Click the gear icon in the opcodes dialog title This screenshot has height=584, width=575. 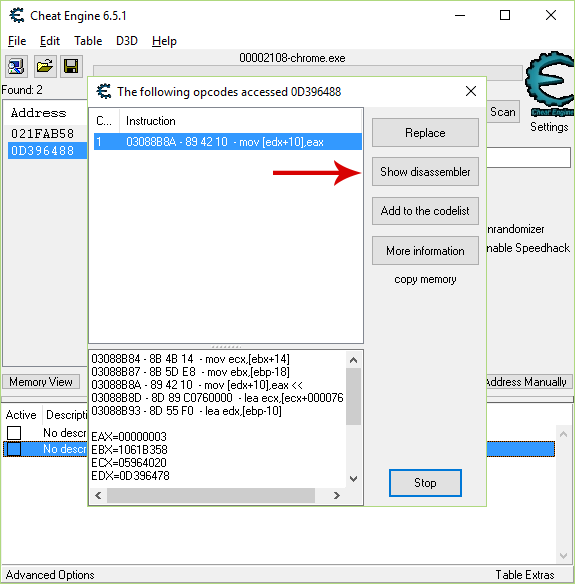[x=104, y=91]
